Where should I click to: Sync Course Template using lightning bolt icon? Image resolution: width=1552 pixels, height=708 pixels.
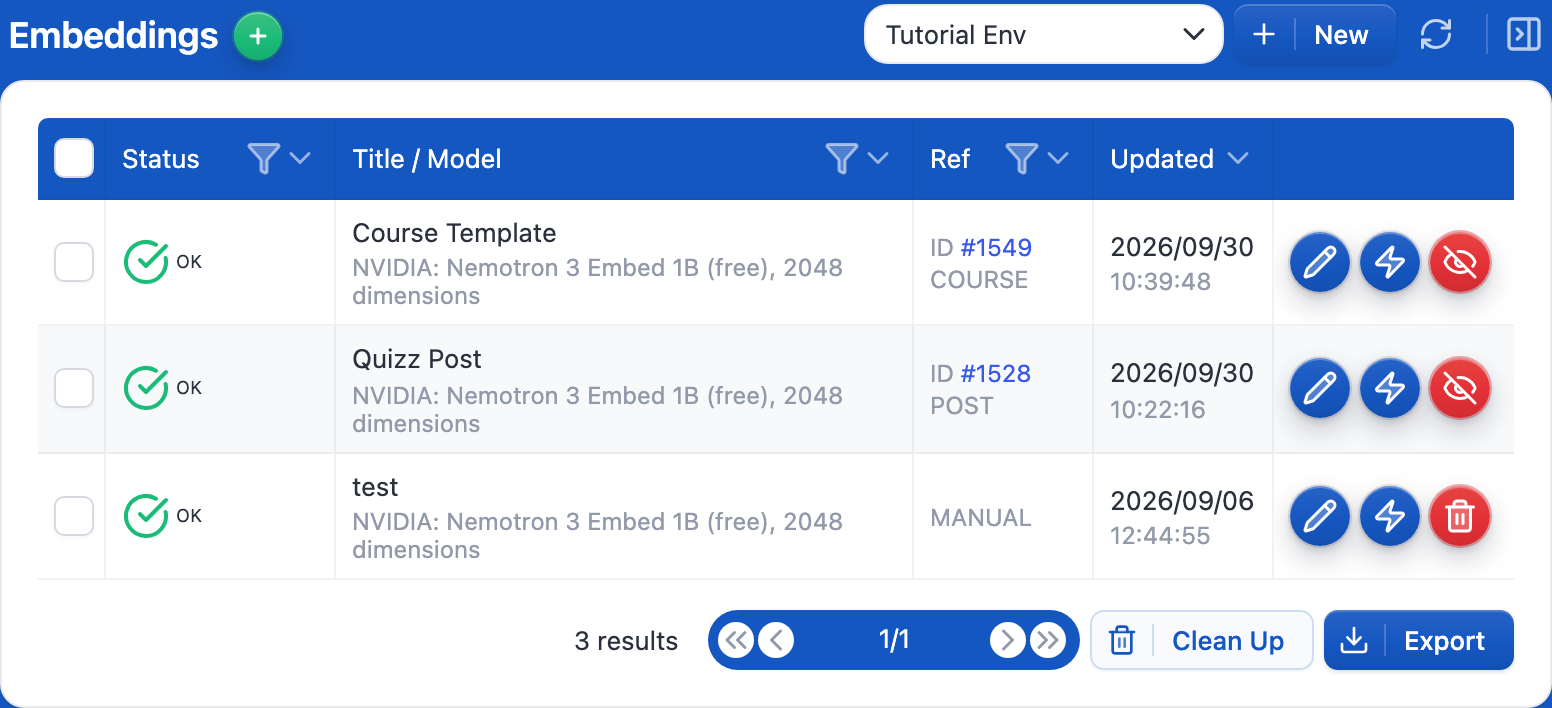click(x=1390, y=262)
